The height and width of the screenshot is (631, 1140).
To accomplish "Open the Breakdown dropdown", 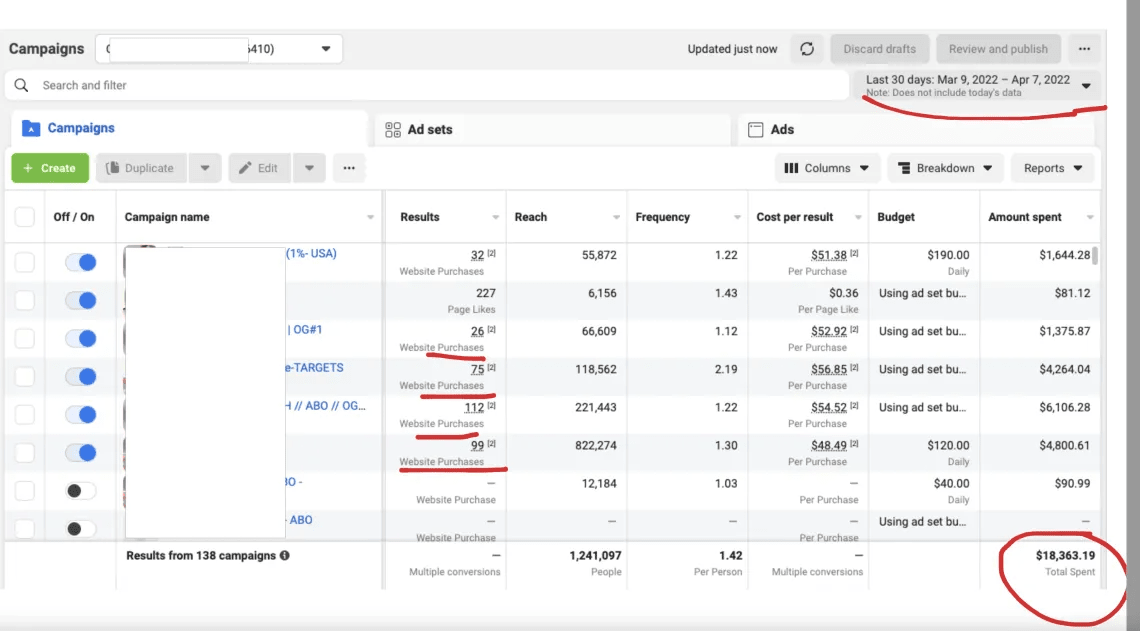I will coord(945,168).
